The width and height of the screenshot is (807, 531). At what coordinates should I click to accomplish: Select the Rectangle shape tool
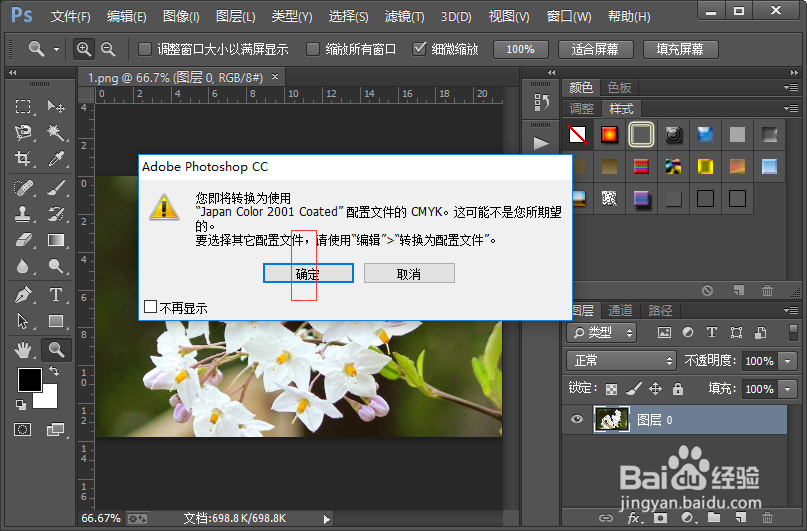56,321
